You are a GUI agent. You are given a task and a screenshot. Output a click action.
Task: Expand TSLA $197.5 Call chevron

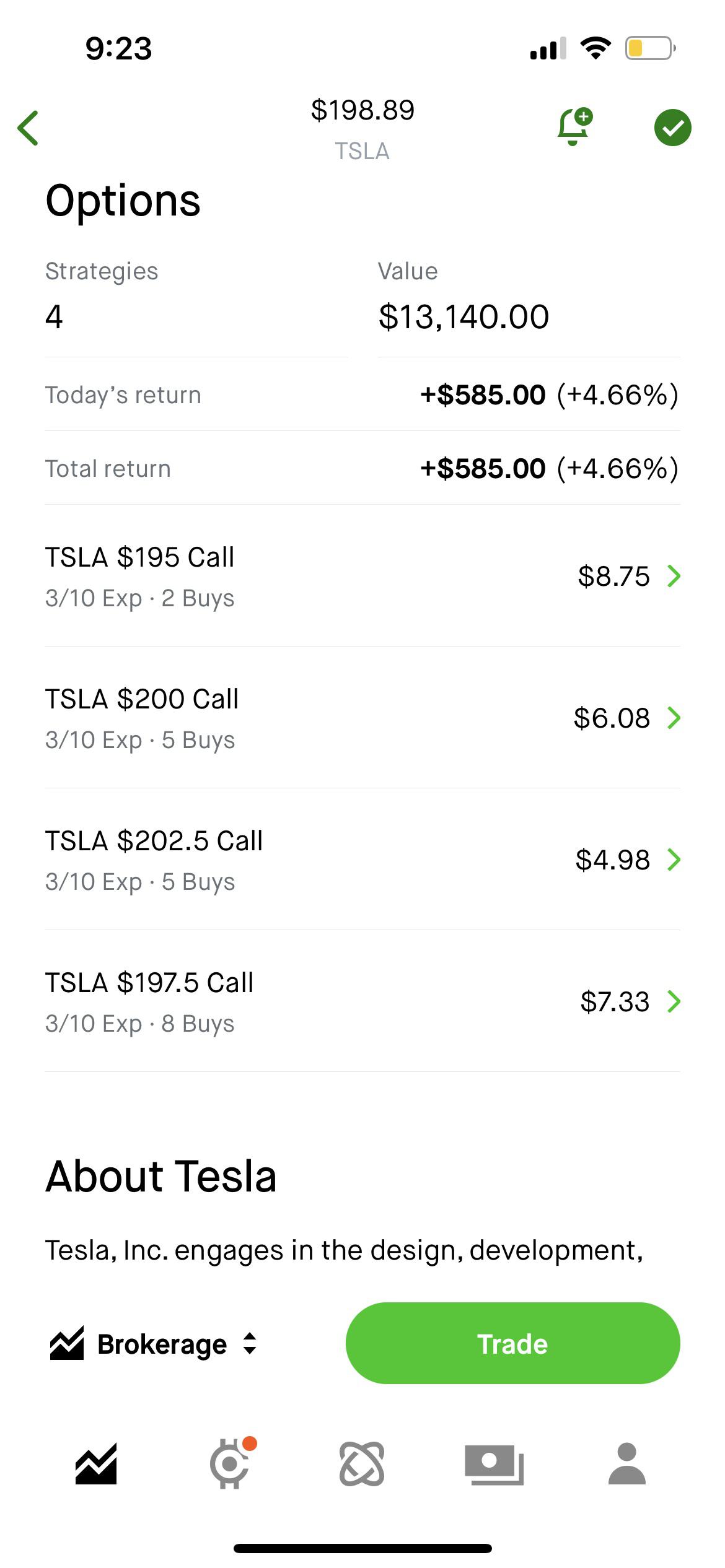tap(674, 1001)
